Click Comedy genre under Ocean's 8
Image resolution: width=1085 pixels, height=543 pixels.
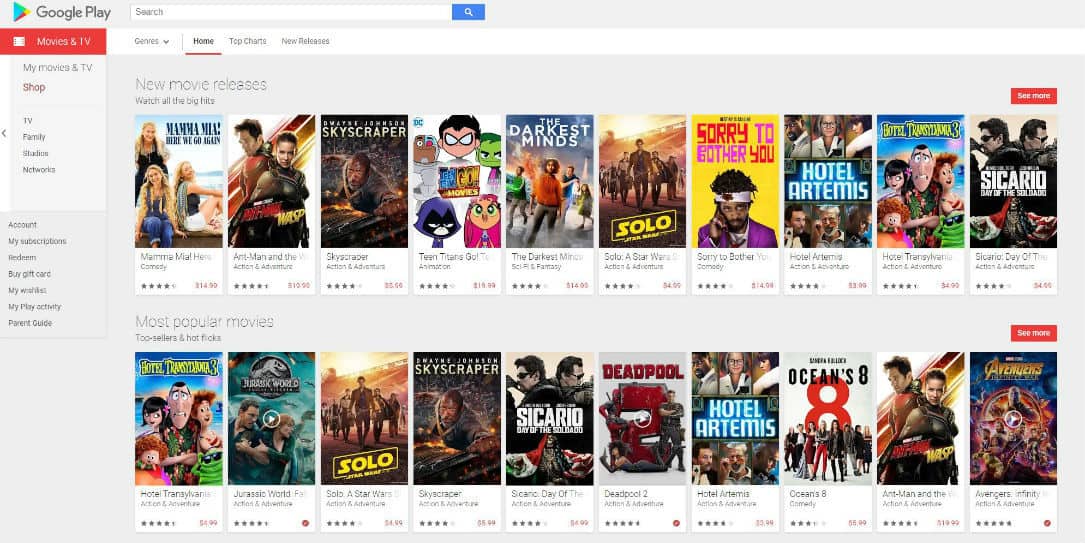click(802, 504)
